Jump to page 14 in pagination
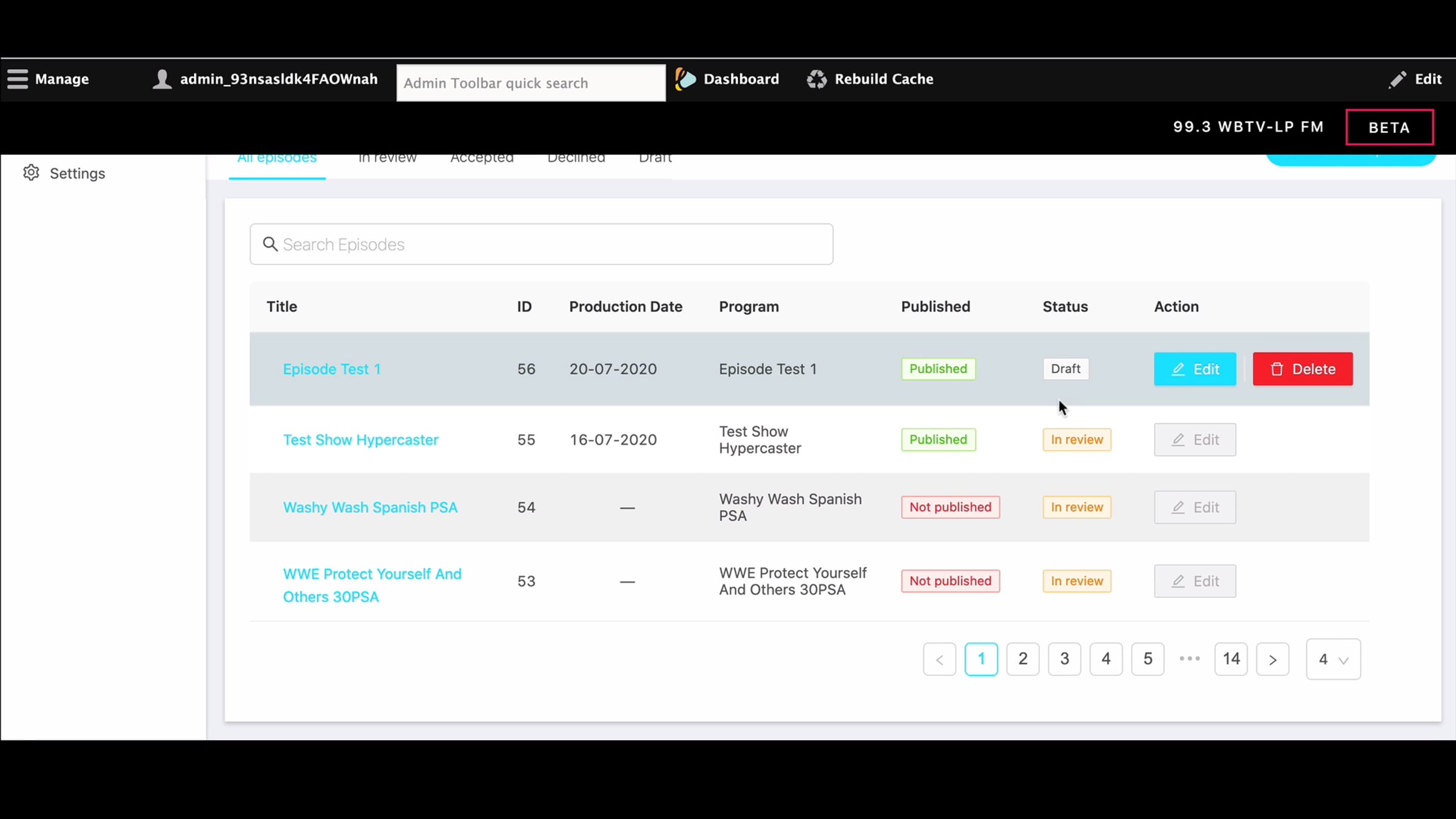1456x819 pixels. [x=1231, y=659]
